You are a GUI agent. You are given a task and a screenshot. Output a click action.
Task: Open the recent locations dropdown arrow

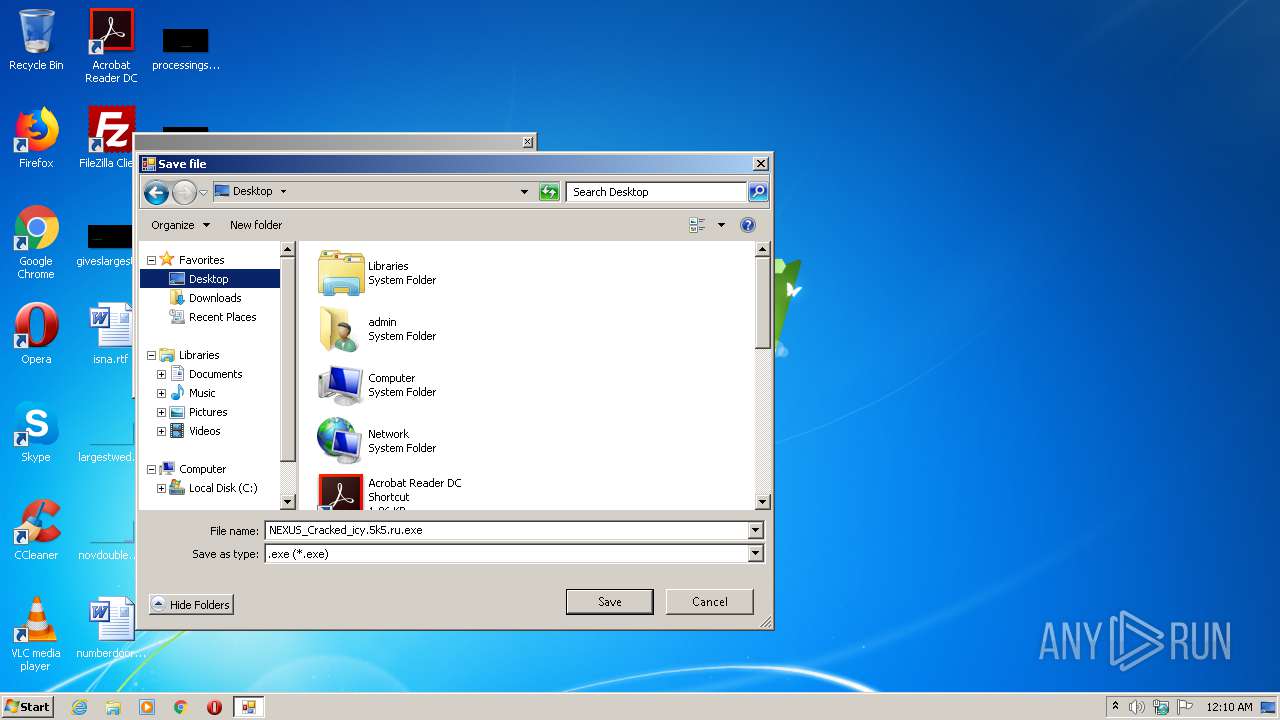coord(203,192)
